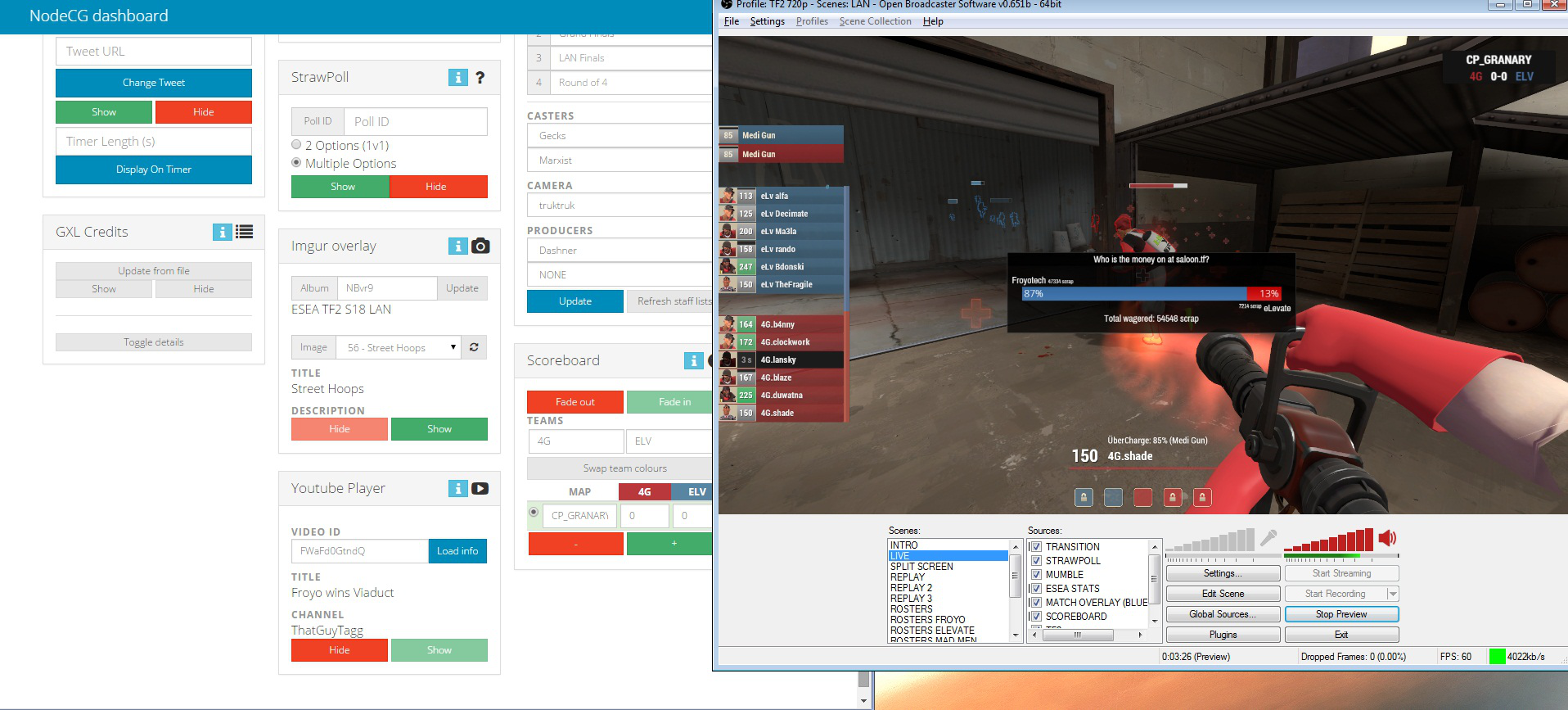Click Toggle details button

pyautogui.click(x=154, y=342)
